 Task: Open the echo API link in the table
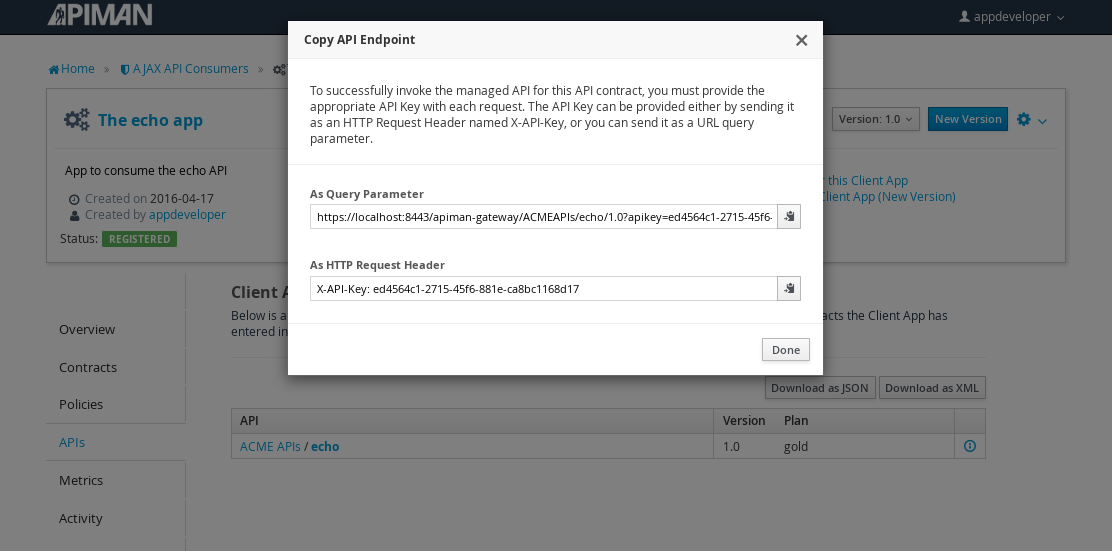pyautogui.click(x=325, y=446)
